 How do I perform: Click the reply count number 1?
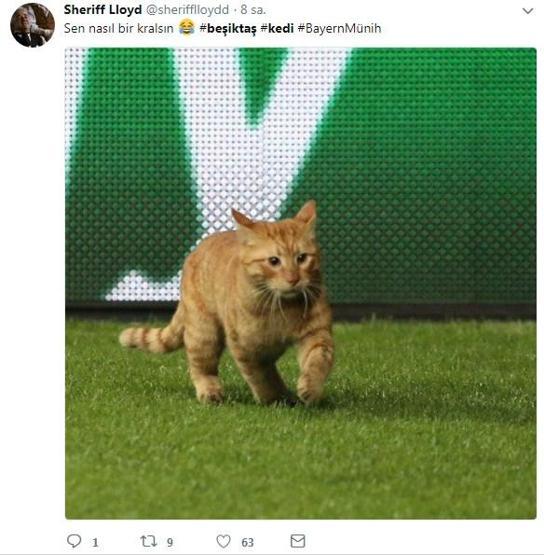tap(95, 542)
